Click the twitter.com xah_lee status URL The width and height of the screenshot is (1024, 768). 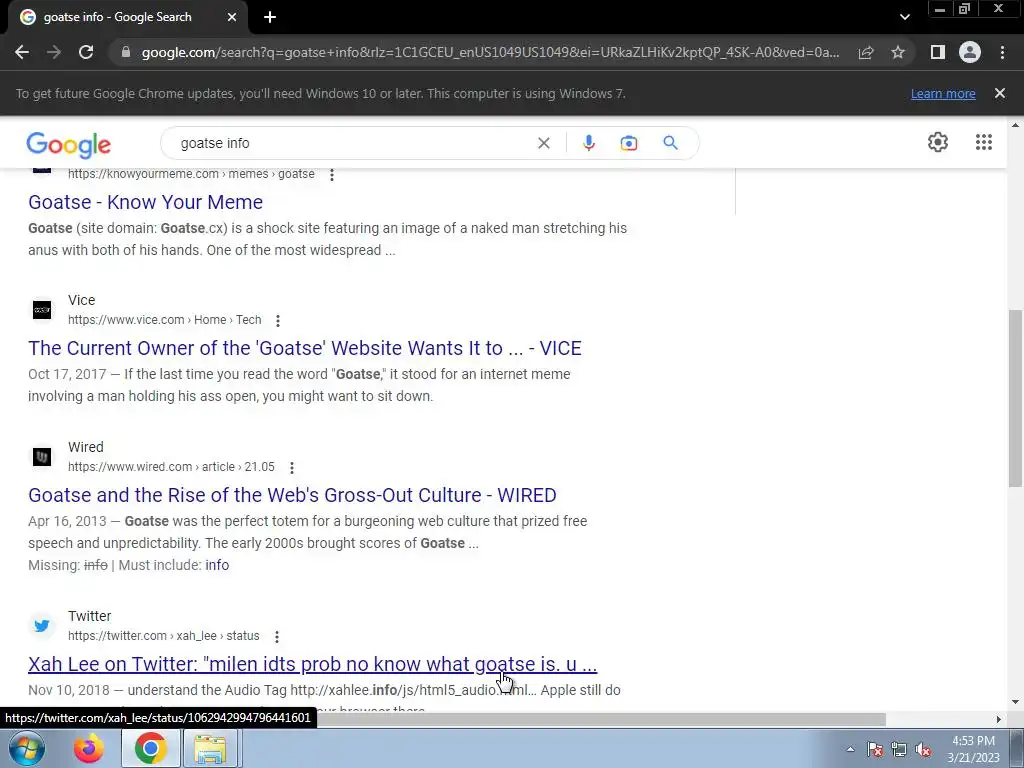pos(163,636)
